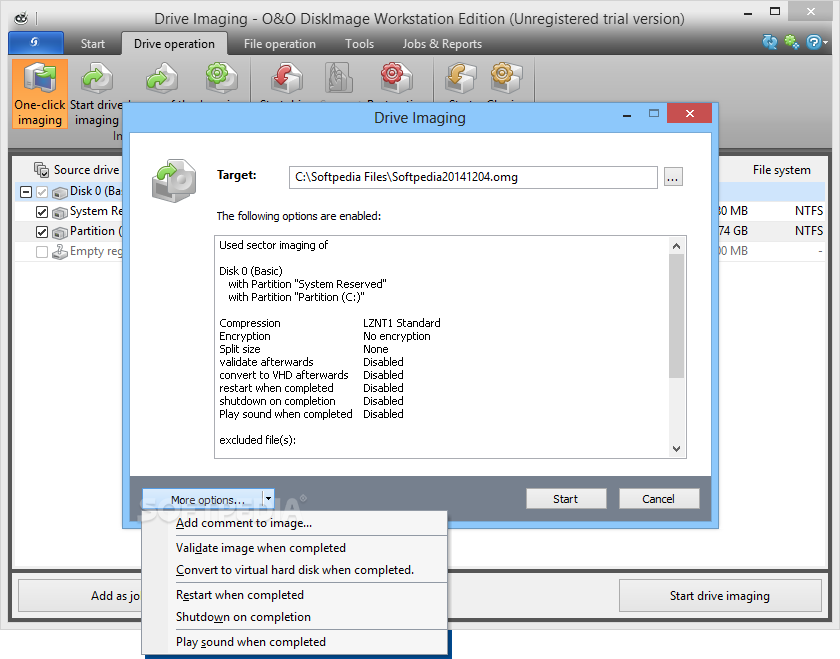
Task: Open the green gear imaging options icon
Action: pyautogui.click(x=221, y=78)
